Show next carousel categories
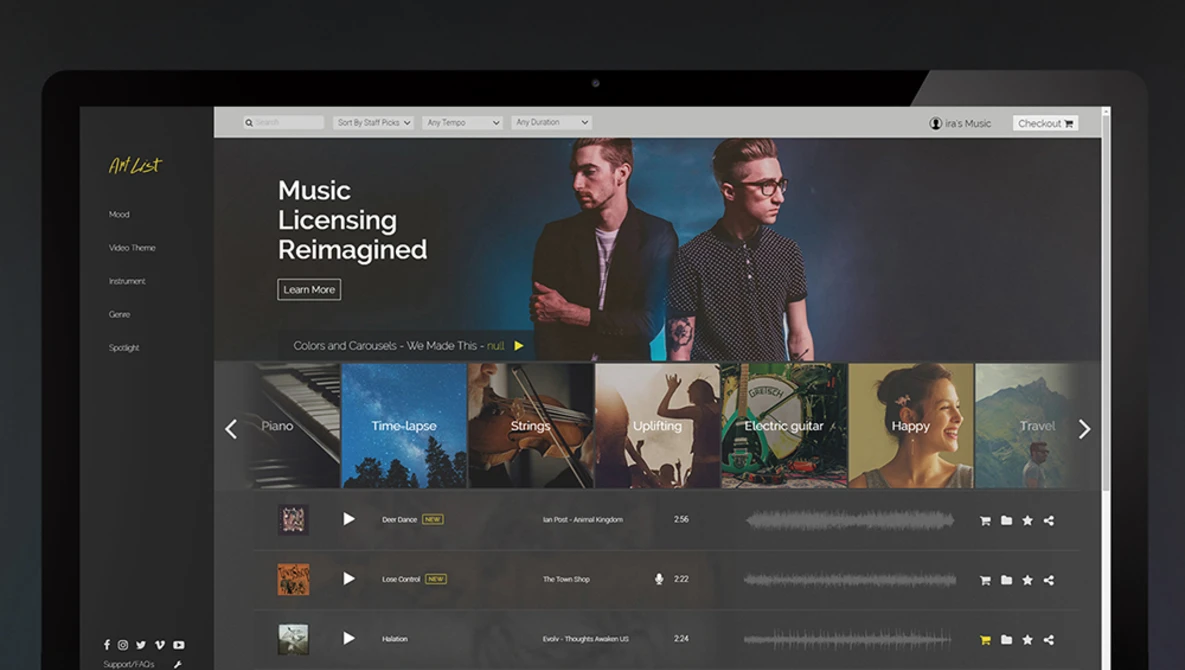The height and width of the screenshot is (670, 1185). (1084, 429)
